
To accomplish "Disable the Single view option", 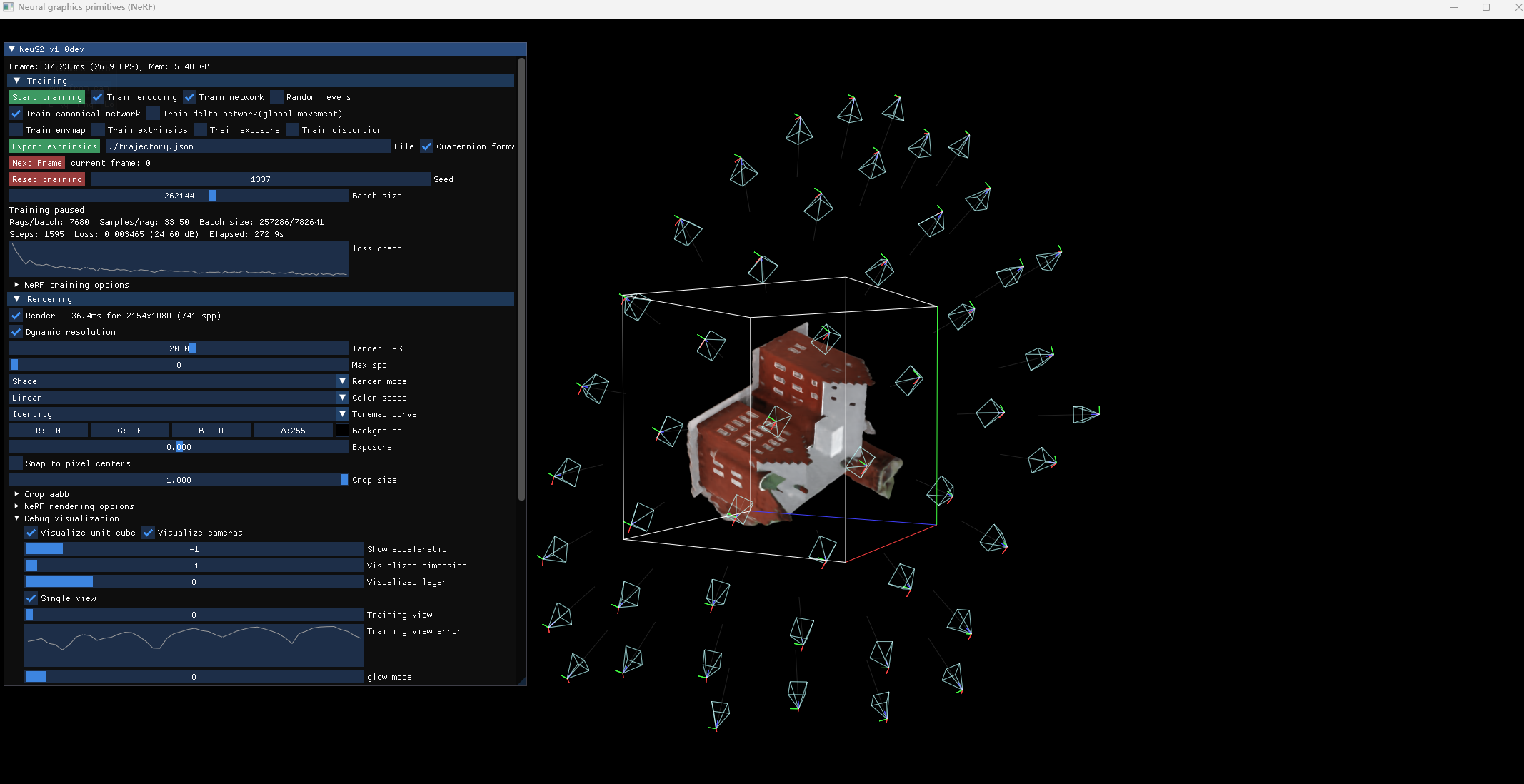I will [31, 598].
